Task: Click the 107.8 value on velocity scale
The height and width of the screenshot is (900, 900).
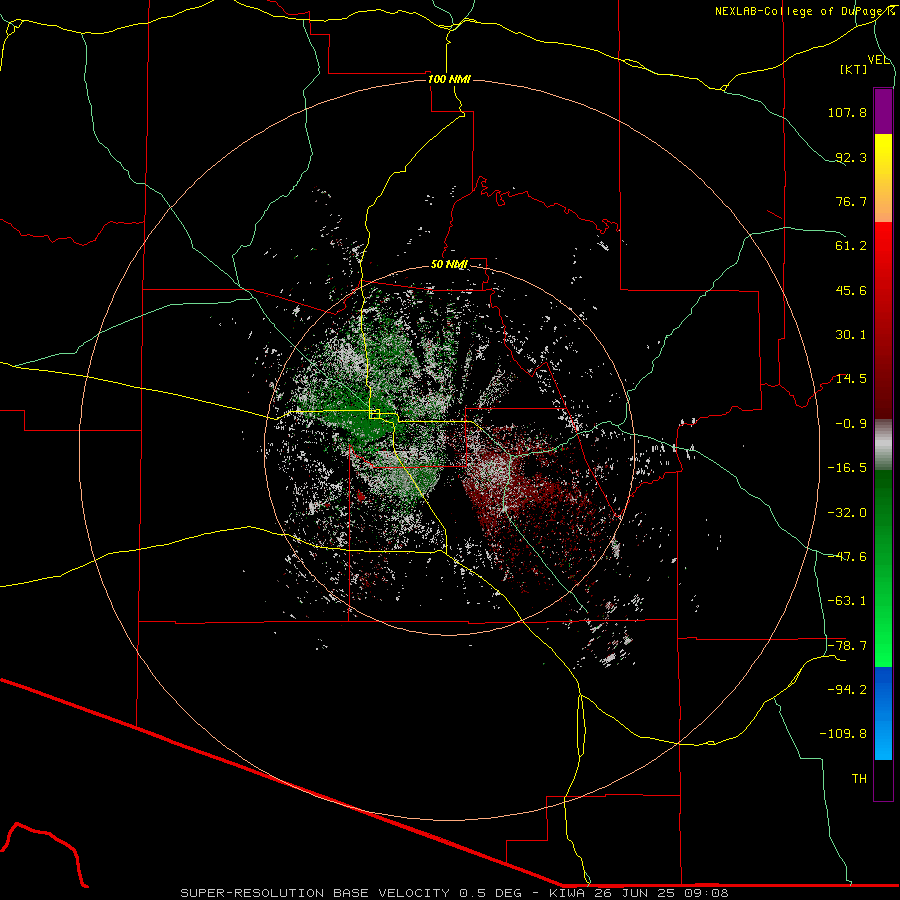Action: 847,112
